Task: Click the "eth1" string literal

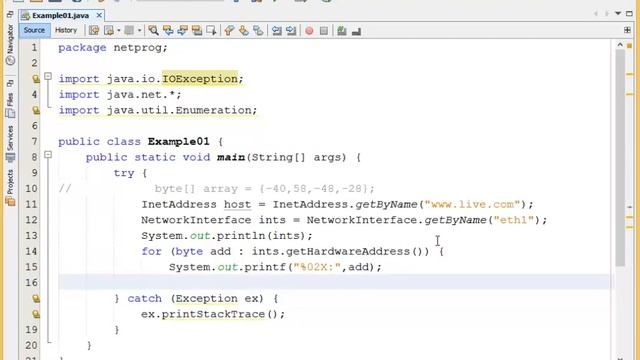Action: 514,220
